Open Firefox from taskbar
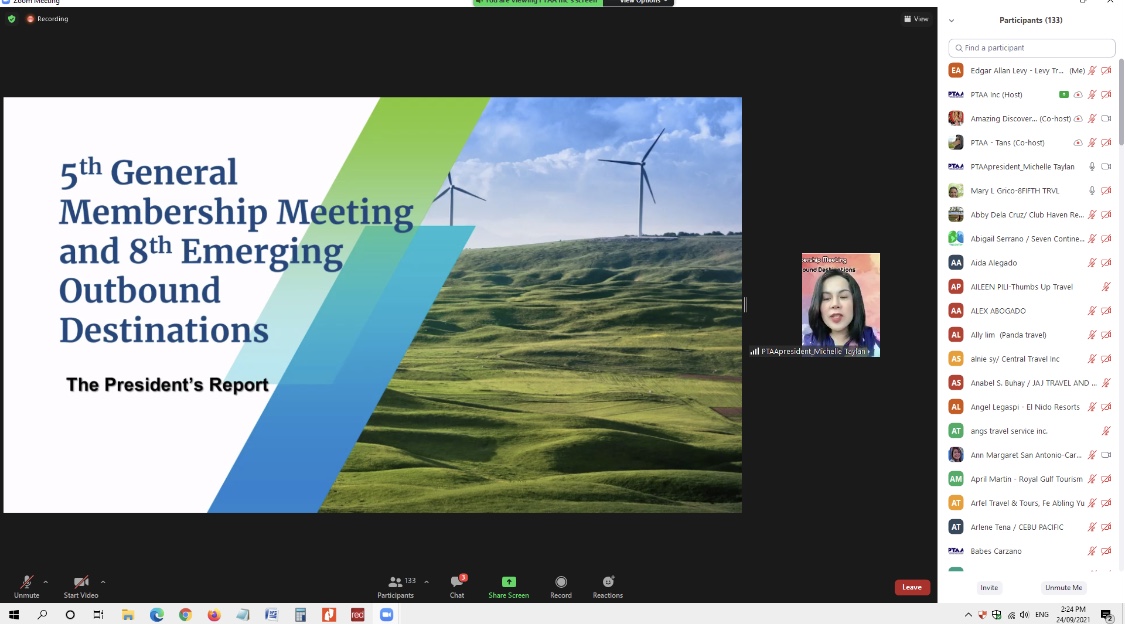 pyautogui.click(x=214, y=615)
